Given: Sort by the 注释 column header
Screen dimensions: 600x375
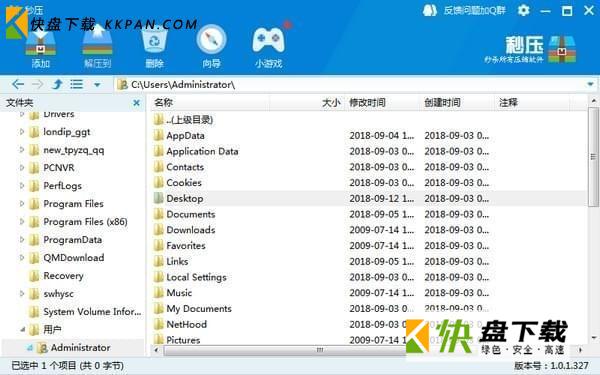Looking at the screenshot, I should click(532, 103).
